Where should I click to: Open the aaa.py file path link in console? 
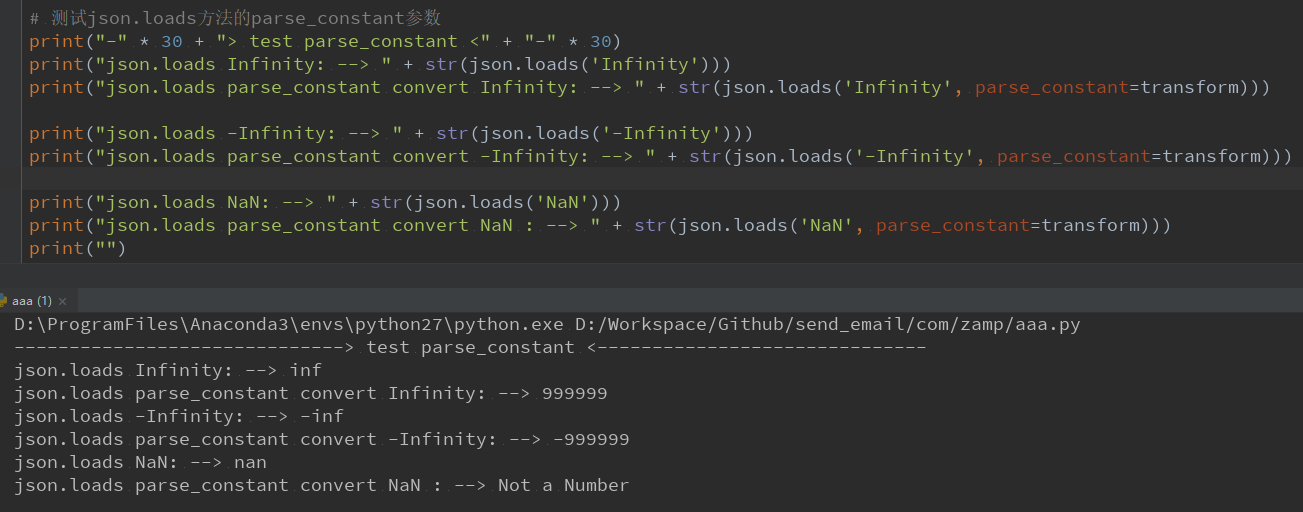coord(827,324)
